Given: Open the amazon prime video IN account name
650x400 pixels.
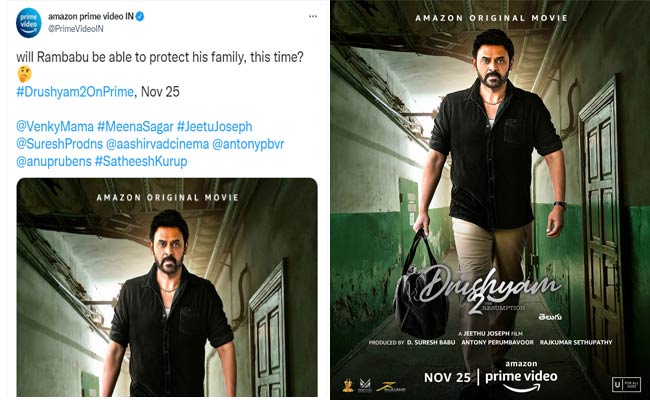Looking at the screenshot, I should [91, 17].
